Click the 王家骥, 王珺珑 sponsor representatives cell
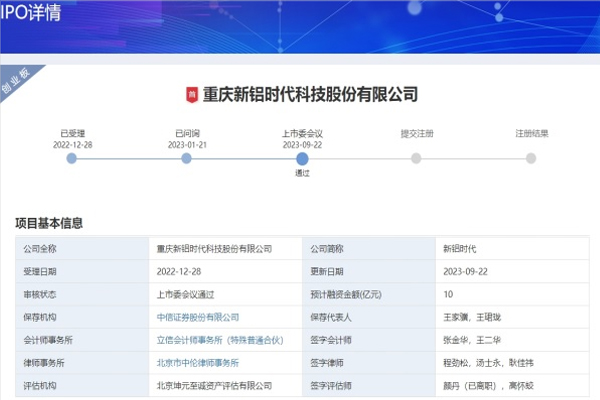Image resolution: width=600 pixels, height=400 pixels. (476, 317)
